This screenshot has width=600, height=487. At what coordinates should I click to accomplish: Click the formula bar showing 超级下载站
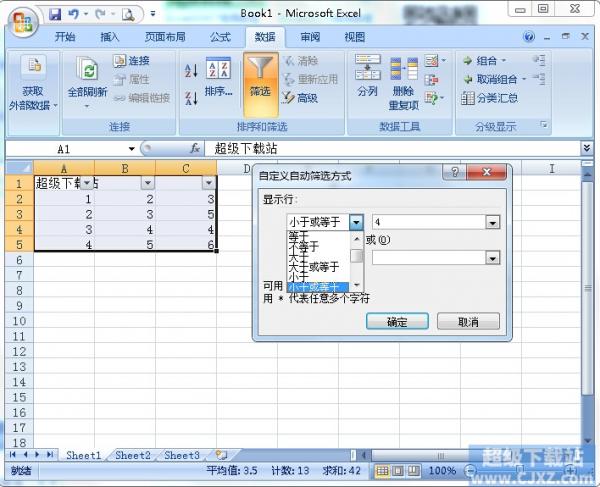[x=390, y=148]
